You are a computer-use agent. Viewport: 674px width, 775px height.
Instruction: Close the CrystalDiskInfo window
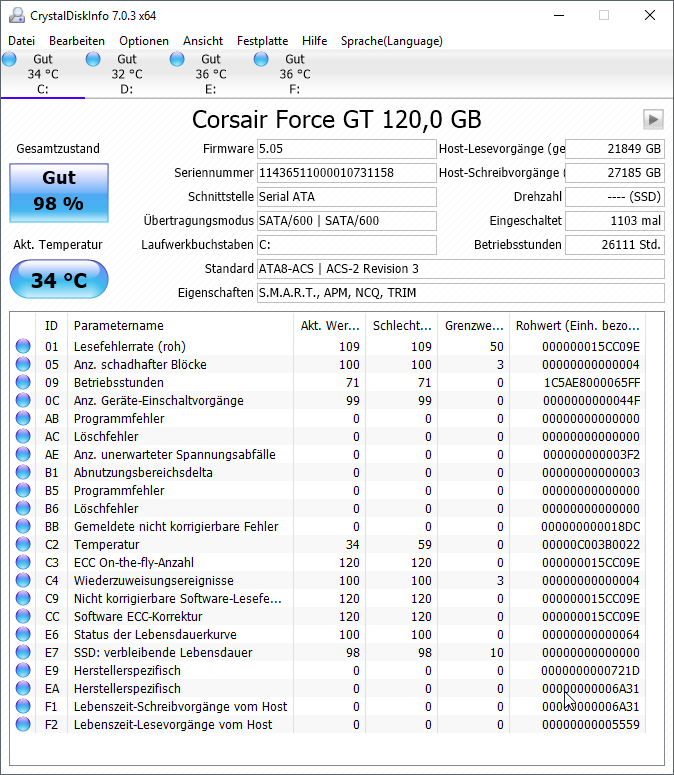click(650, 15)
